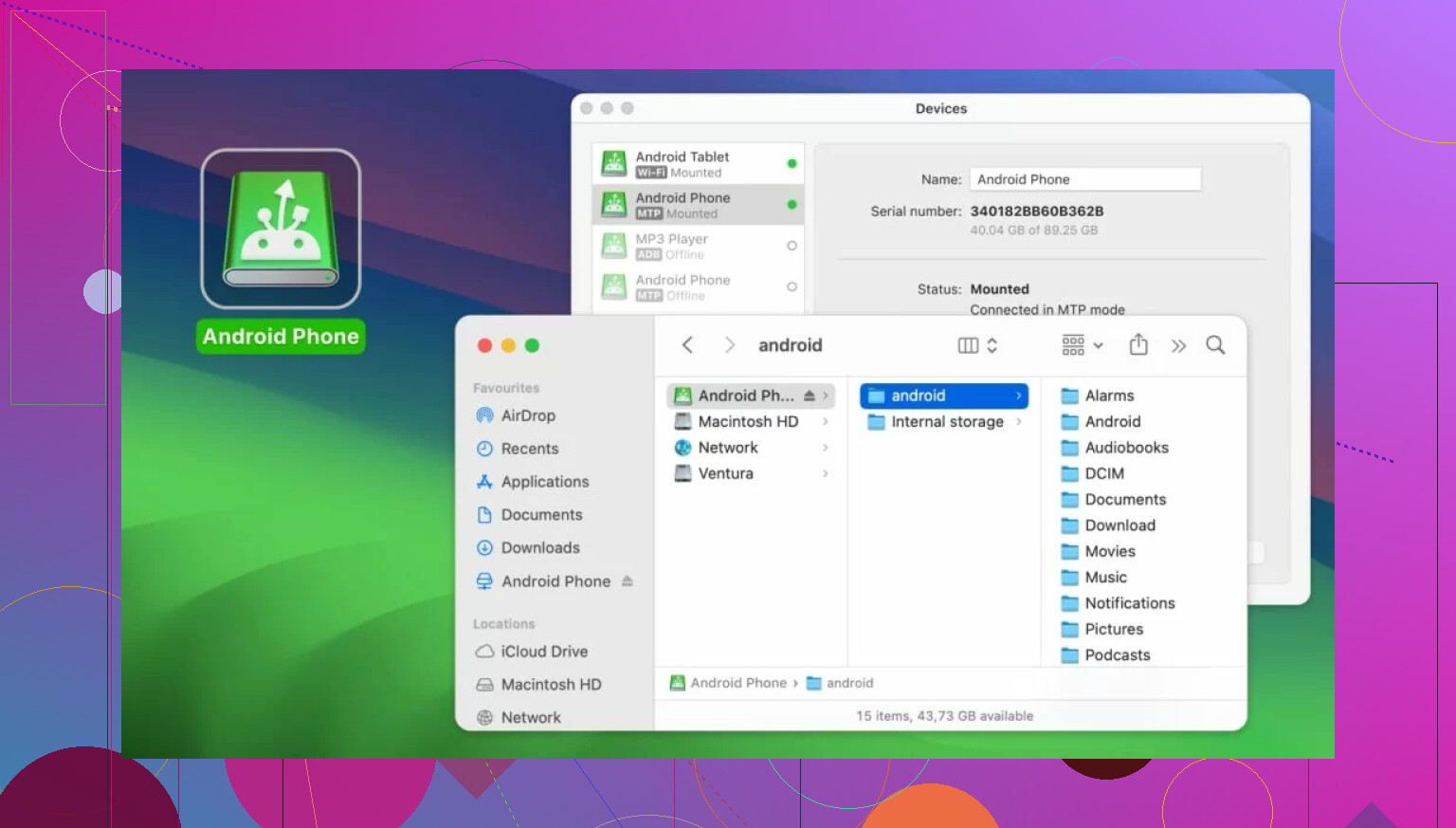Show more toolbar items in Finder
Viewport: 1456px width, 828px height.
point(1178,346)
